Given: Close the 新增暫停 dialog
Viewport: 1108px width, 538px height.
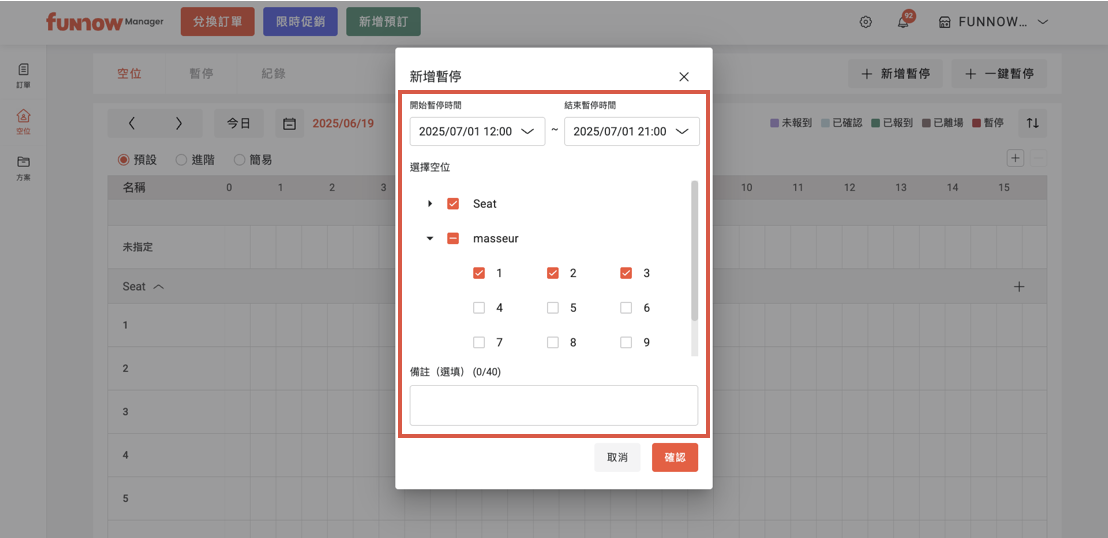Looking at the screenshot, I should tap(684, 76).
